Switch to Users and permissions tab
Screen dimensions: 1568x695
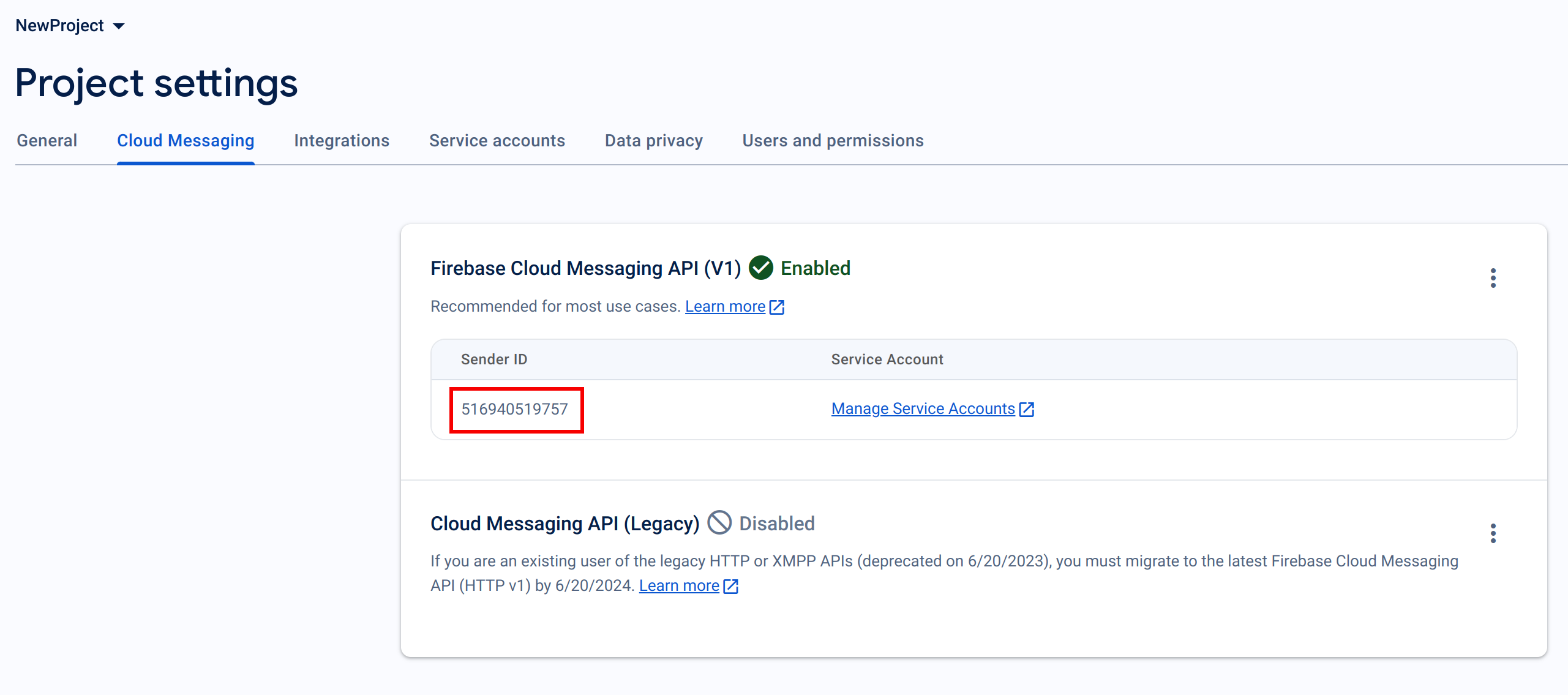pos(833,141)
